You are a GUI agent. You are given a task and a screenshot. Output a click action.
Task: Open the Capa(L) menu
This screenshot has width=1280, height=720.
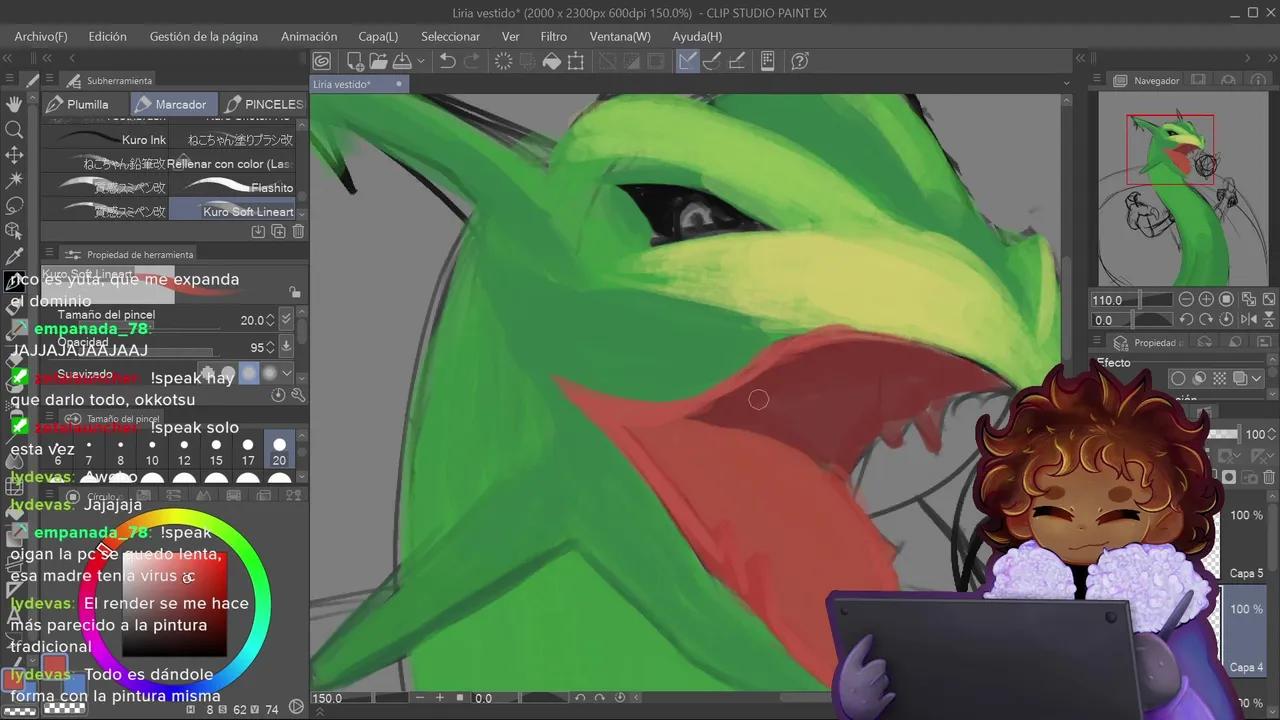[x=378, y=36]
